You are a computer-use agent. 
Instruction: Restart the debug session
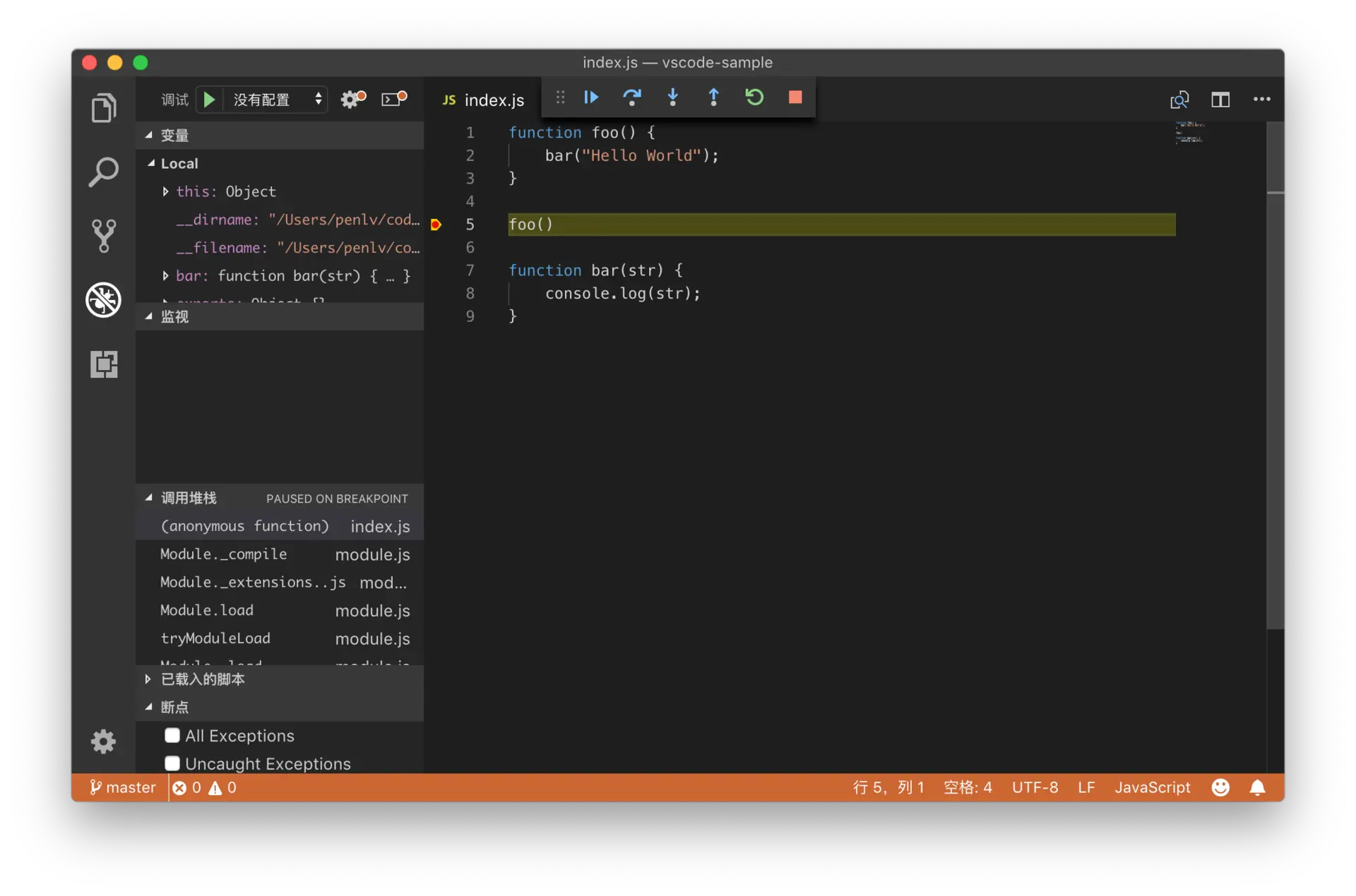[x=754, y=97]
